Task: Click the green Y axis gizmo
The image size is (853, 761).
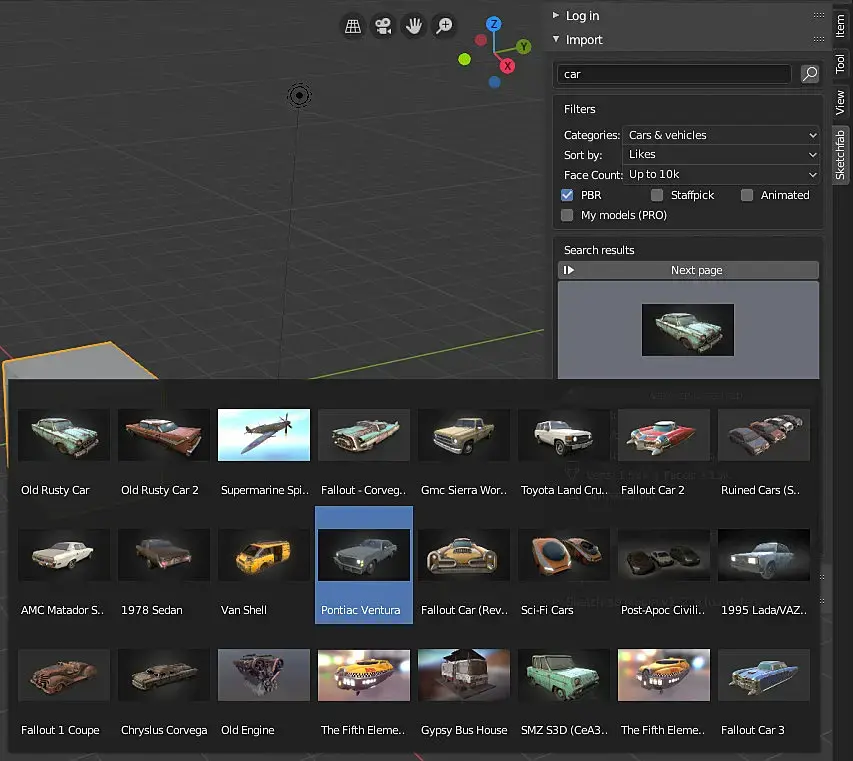Action: (523, 47)
